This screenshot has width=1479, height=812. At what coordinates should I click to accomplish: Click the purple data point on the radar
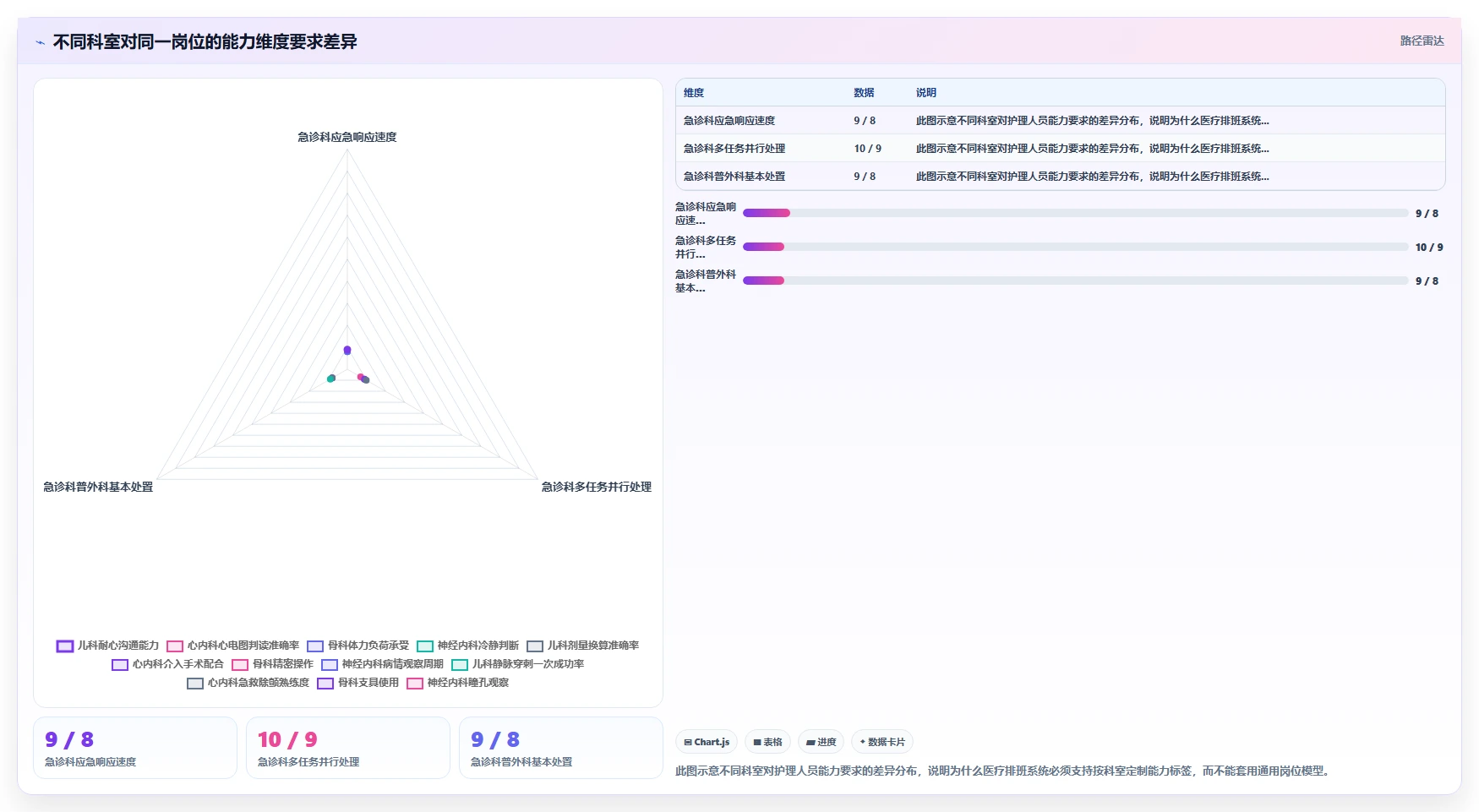click(x=347, y=350)
